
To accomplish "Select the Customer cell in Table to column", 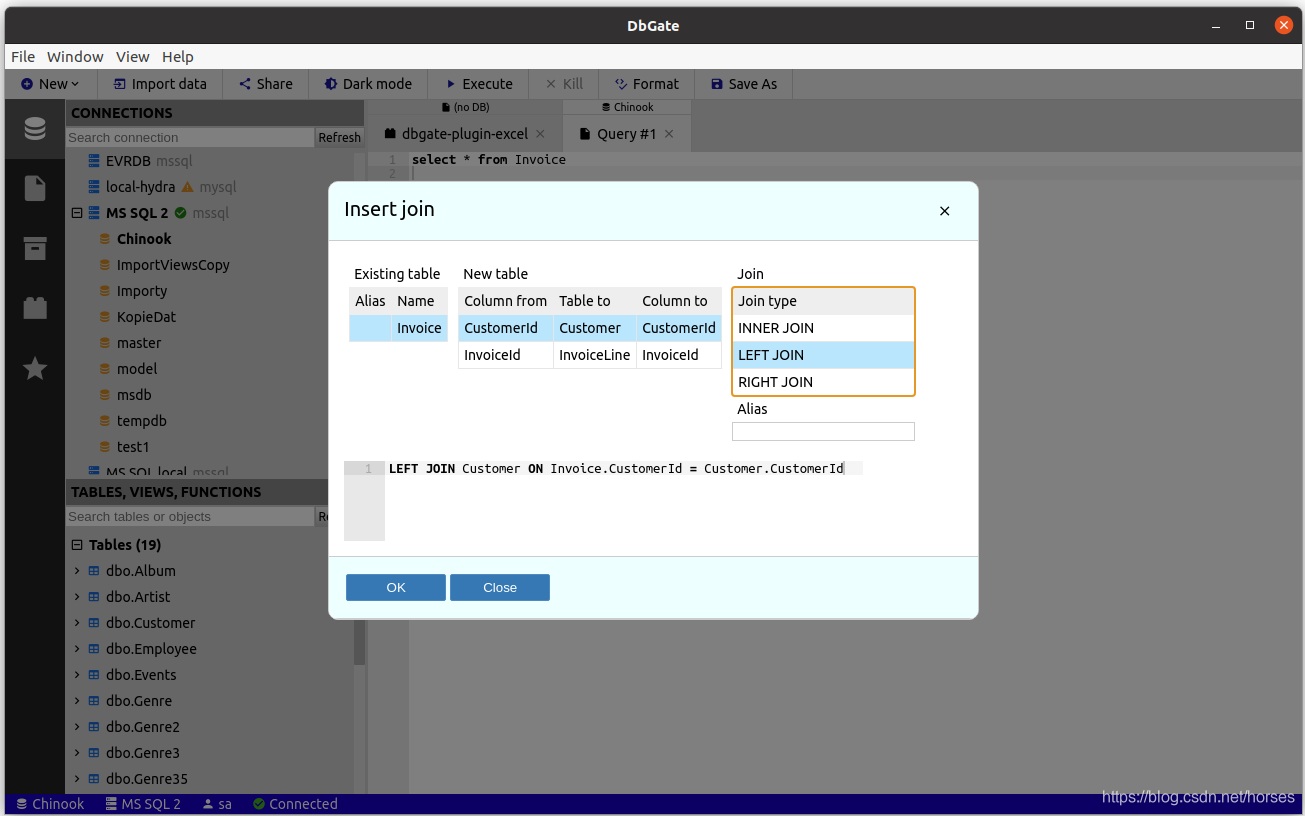I will (594, 328).
